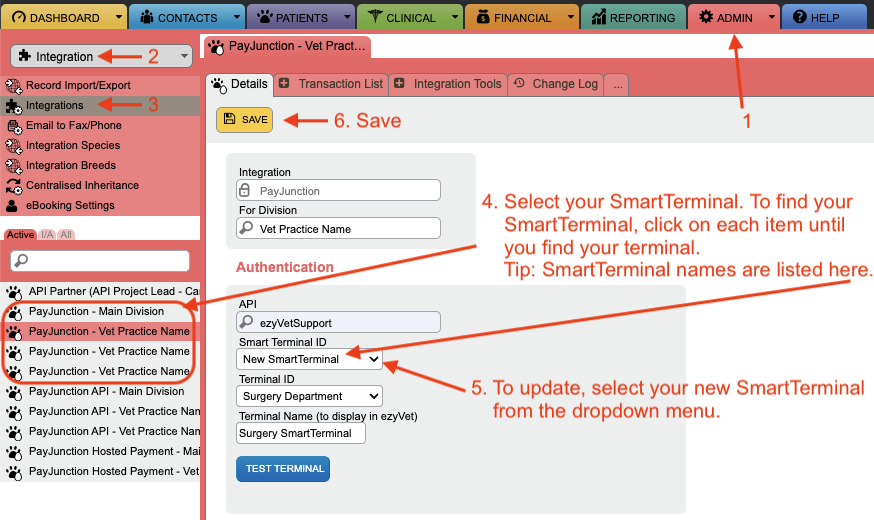Expand the Contacts dropdown arrow
874x520 pixels.
[x=237, y=17]
